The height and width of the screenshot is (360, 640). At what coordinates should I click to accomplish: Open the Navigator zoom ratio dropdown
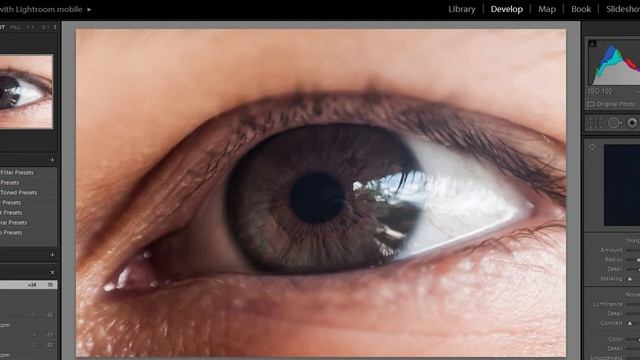[55, 27]
